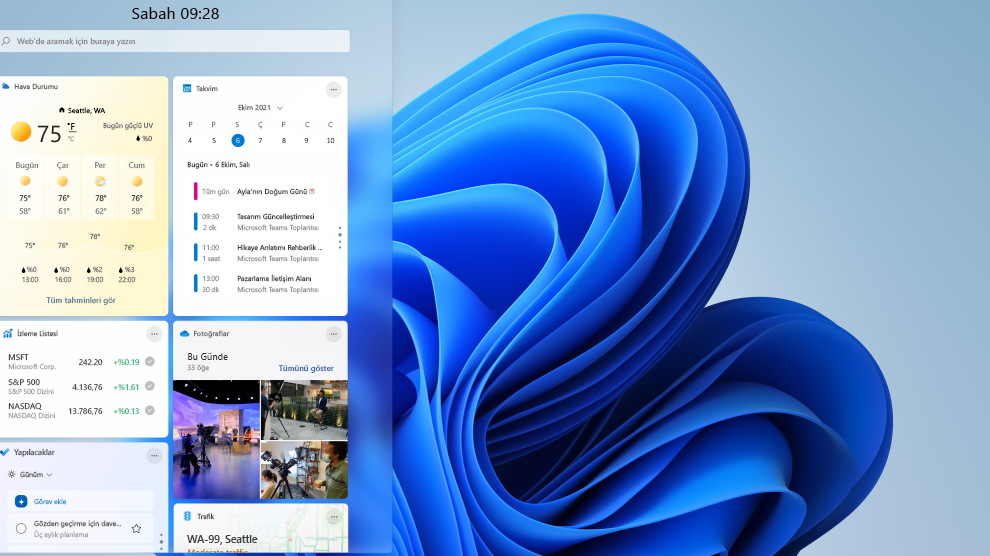Screen dimensions: 990x556
Task: Open the Tüm tahminleri gör link
Action: [x=81, y=300]
